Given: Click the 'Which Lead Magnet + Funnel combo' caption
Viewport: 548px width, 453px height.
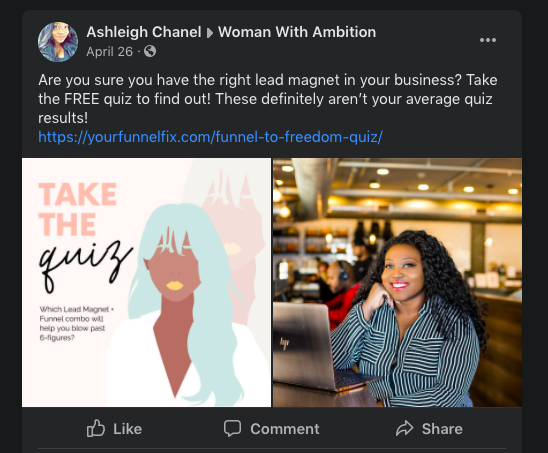Looking at the screenshot, I should tap(76, 323).
